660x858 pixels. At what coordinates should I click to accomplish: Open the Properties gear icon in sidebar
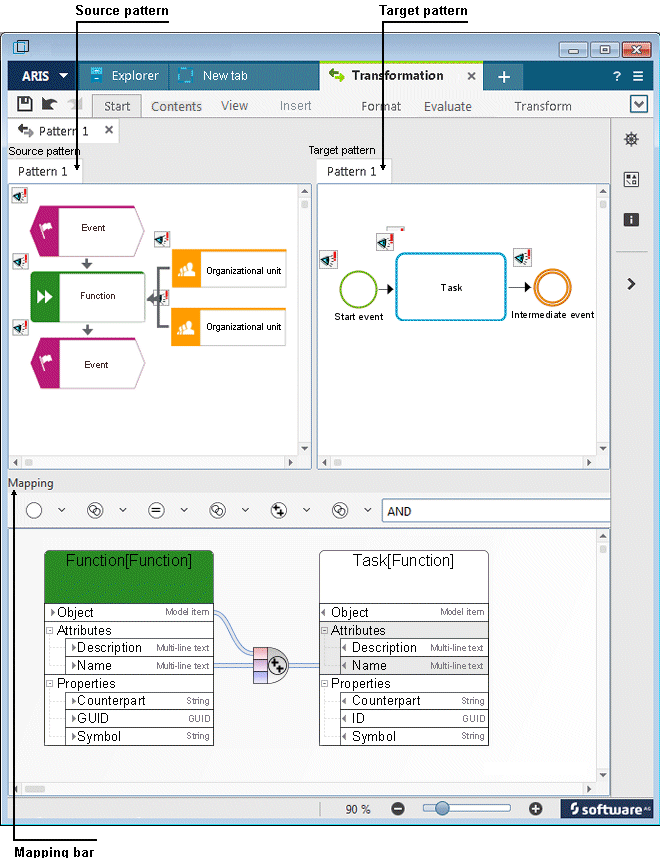point(631,139)
